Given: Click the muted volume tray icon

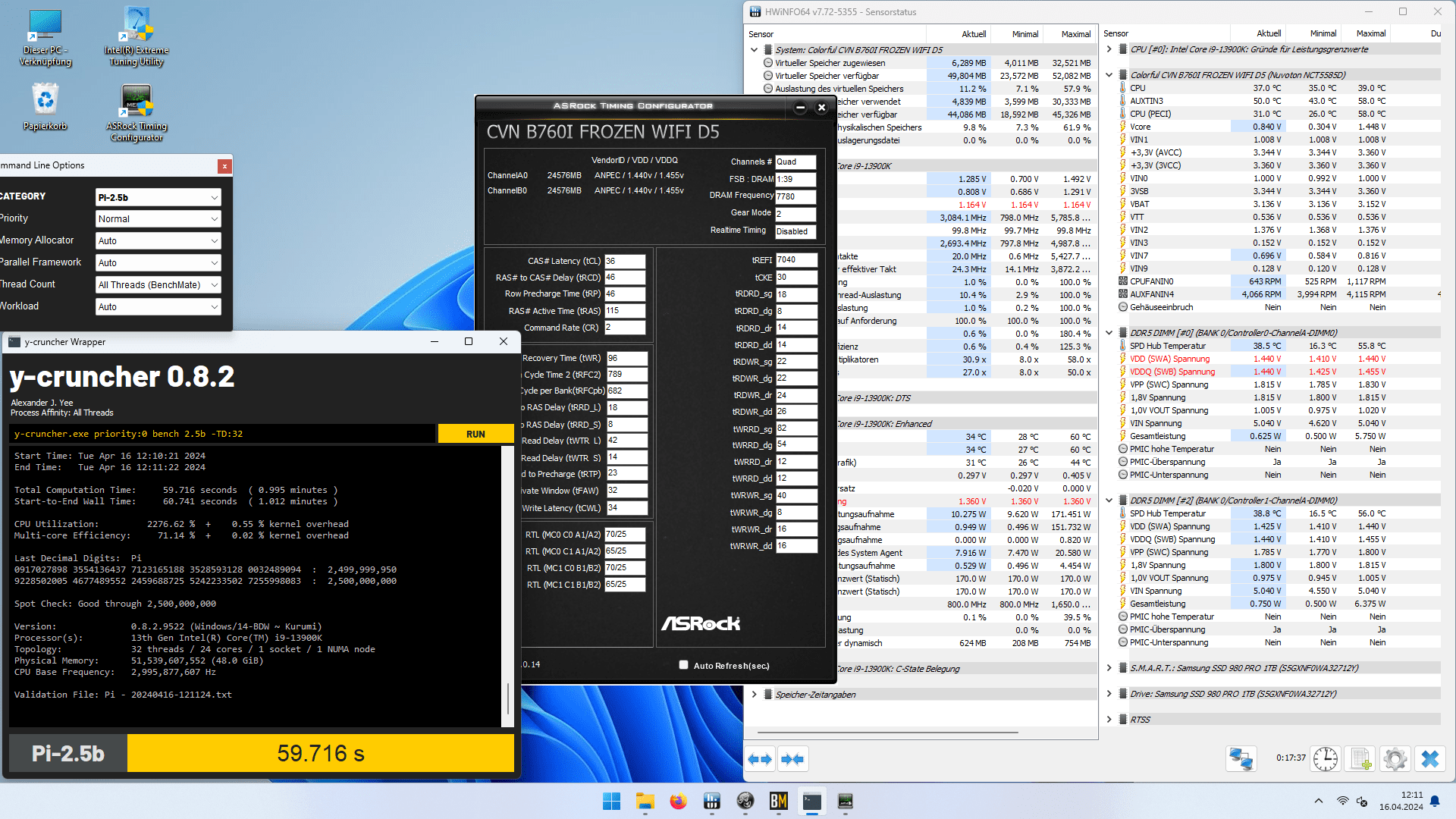Looking at the screenshot, I should coord(1362,801).
